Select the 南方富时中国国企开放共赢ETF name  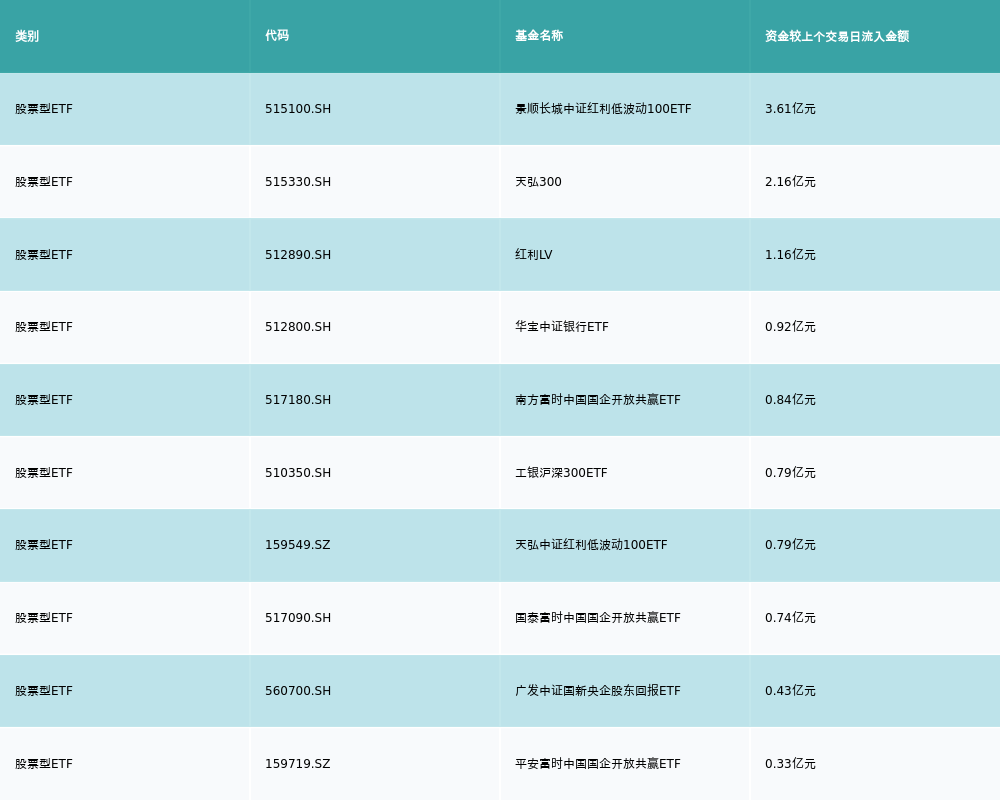tap(597, 400)
